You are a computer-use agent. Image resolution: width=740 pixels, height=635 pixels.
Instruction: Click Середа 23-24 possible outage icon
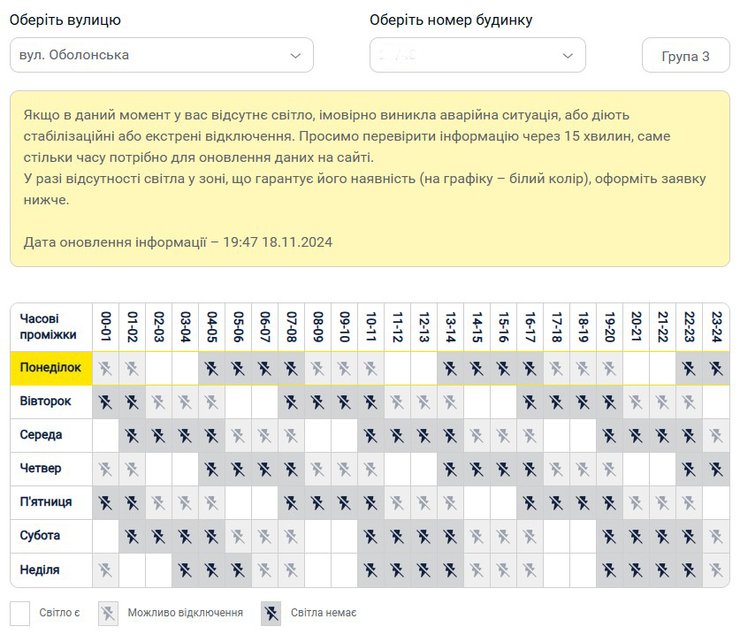tap(716, 436)
